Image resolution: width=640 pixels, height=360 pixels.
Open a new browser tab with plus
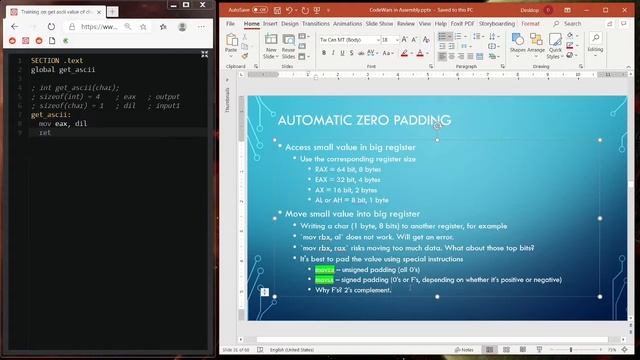tap(112, 12)
